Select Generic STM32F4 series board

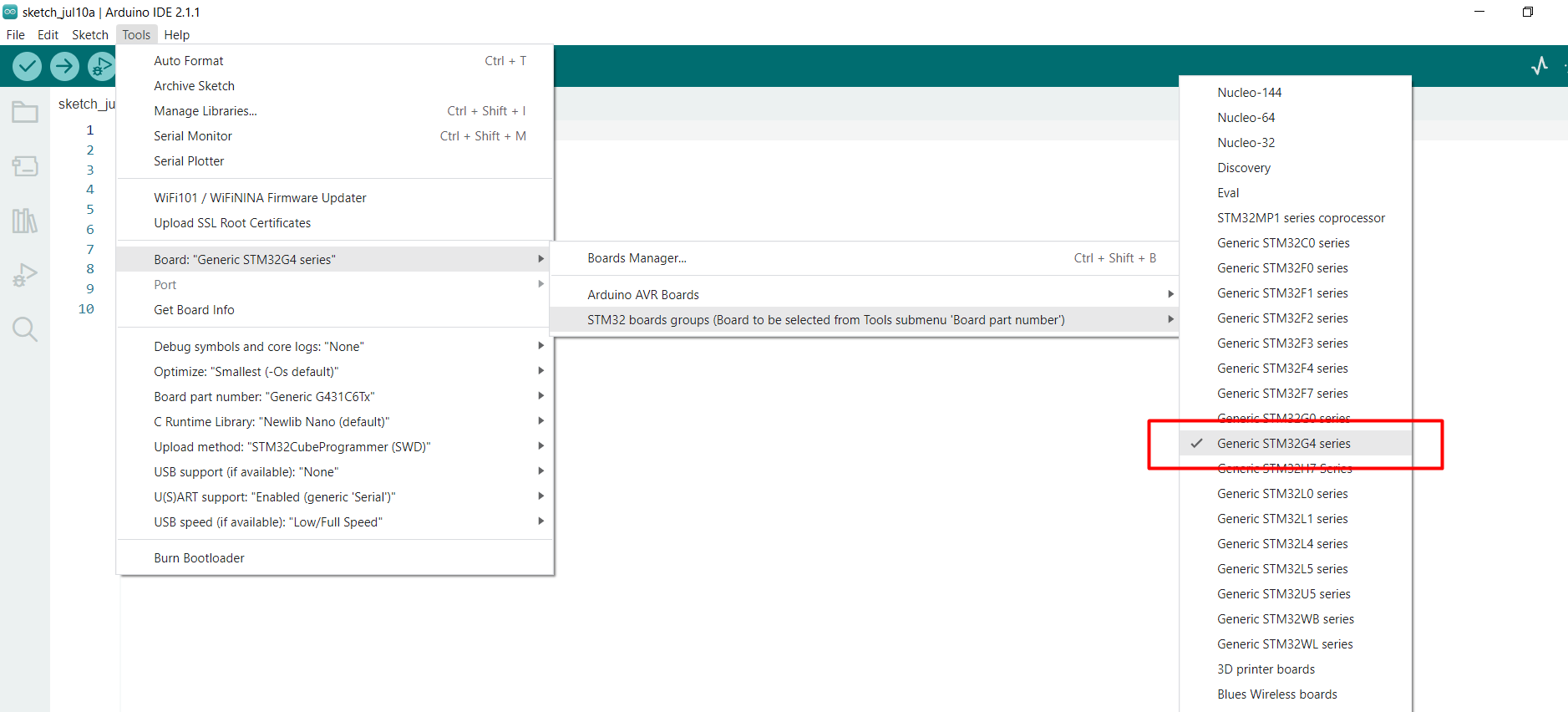tap(1282, 369)
